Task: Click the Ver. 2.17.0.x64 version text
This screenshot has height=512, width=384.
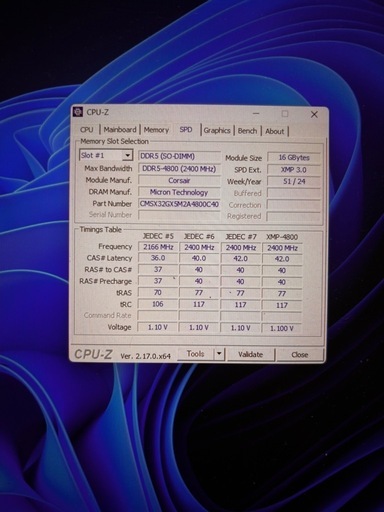Action: 145,356
